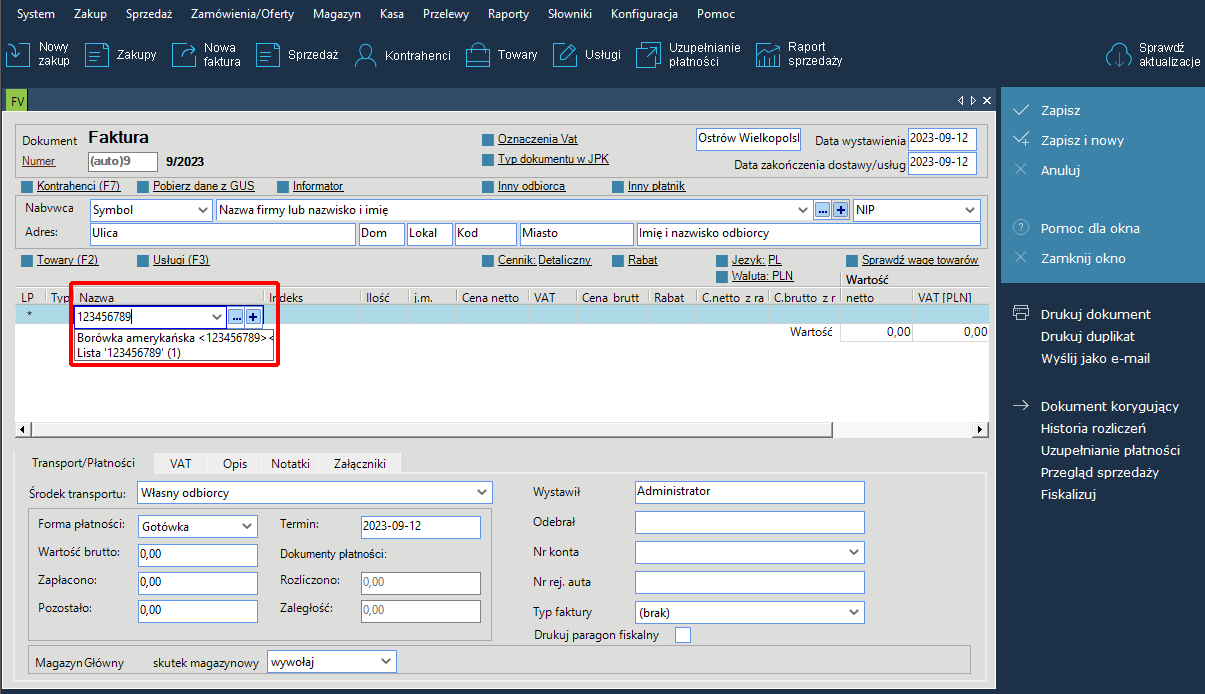The image size is (1205, 694).
Task: Click the Ulica address input field
Action: [222, 234]
